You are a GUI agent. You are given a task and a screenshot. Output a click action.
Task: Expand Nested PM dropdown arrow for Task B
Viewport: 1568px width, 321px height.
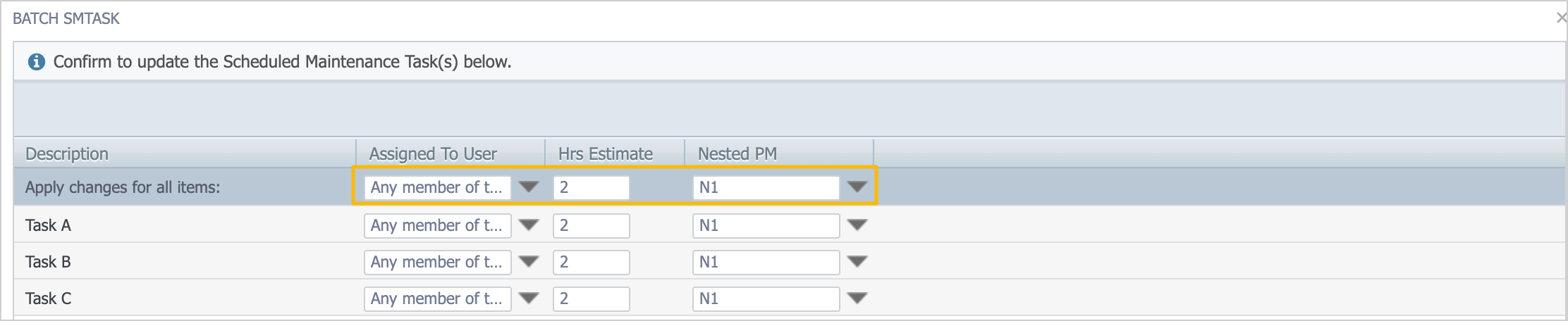pyautogui.click(x=857, y=262)
